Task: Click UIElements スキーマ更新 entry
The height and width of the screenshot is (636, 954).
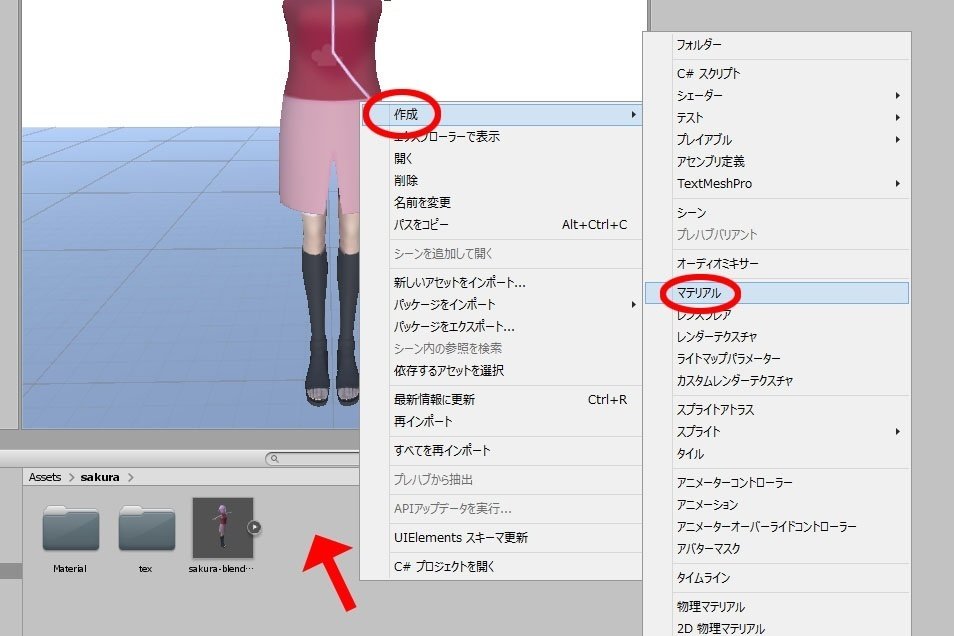Action: (501, 537)
